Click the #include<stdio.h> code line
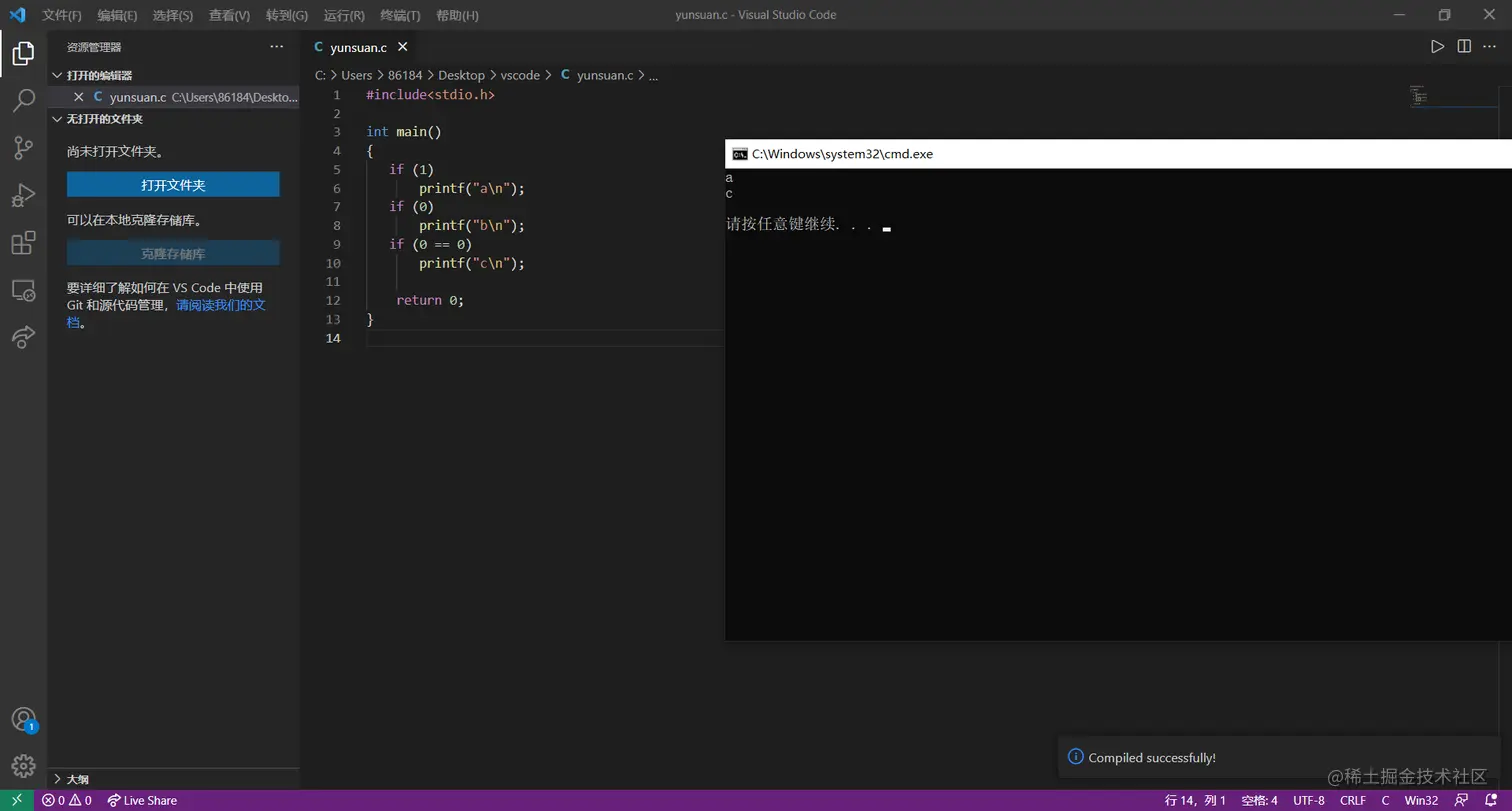The width and height of the screenshot is (1512, 811). [x=431, y=94]
